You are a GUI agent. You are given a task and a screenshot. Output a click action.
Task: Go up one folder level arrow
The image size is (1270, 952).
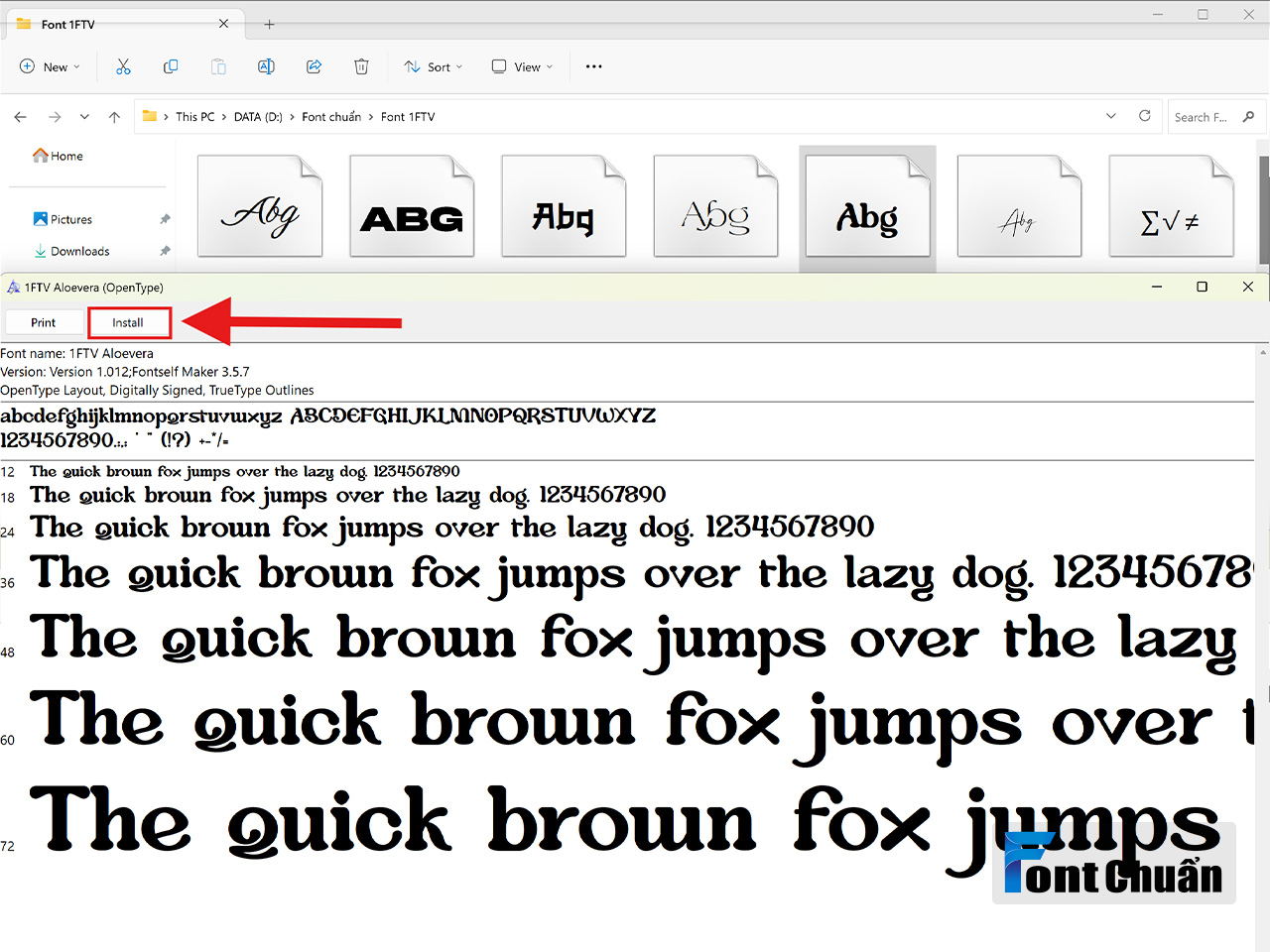[x=114, y=117]
